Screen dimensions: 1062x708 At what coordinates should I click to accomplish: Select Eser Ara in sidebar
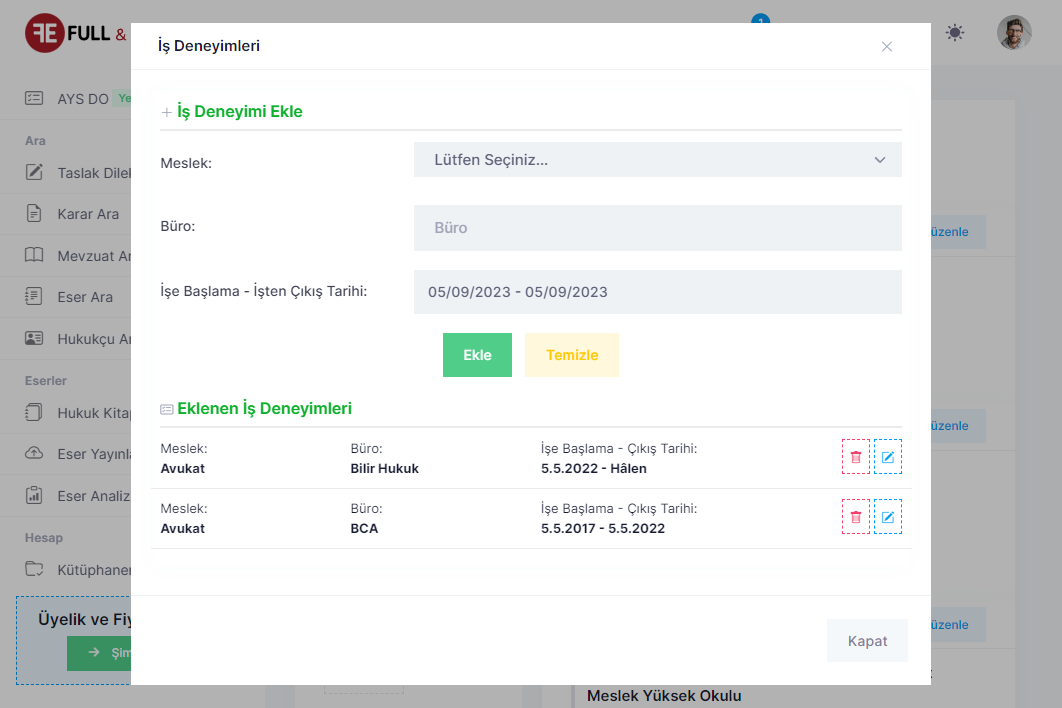85,297
